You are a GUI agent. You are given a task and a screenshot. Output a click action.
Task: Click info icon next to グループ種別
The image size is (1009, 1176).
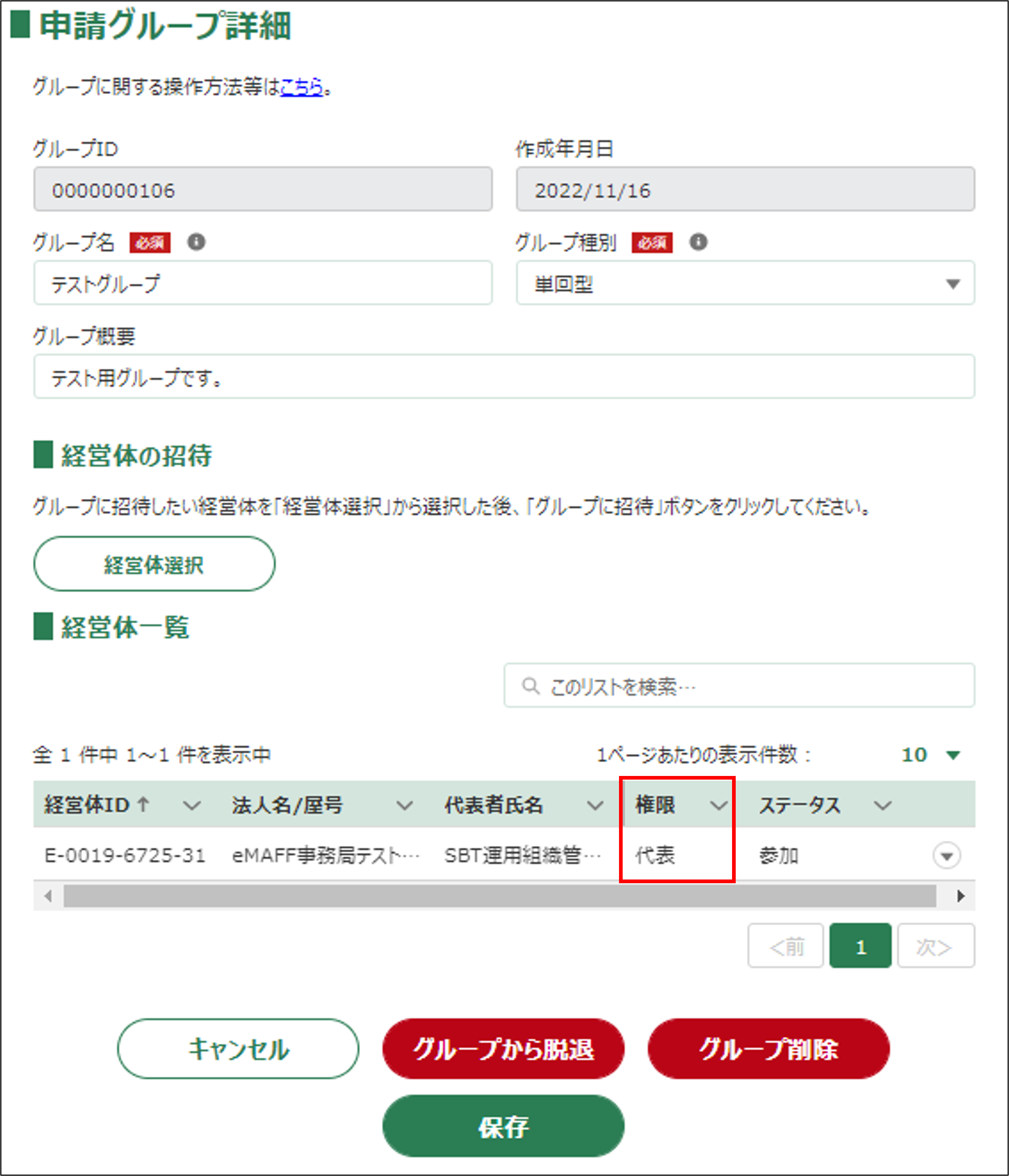[x=698, y=242]
